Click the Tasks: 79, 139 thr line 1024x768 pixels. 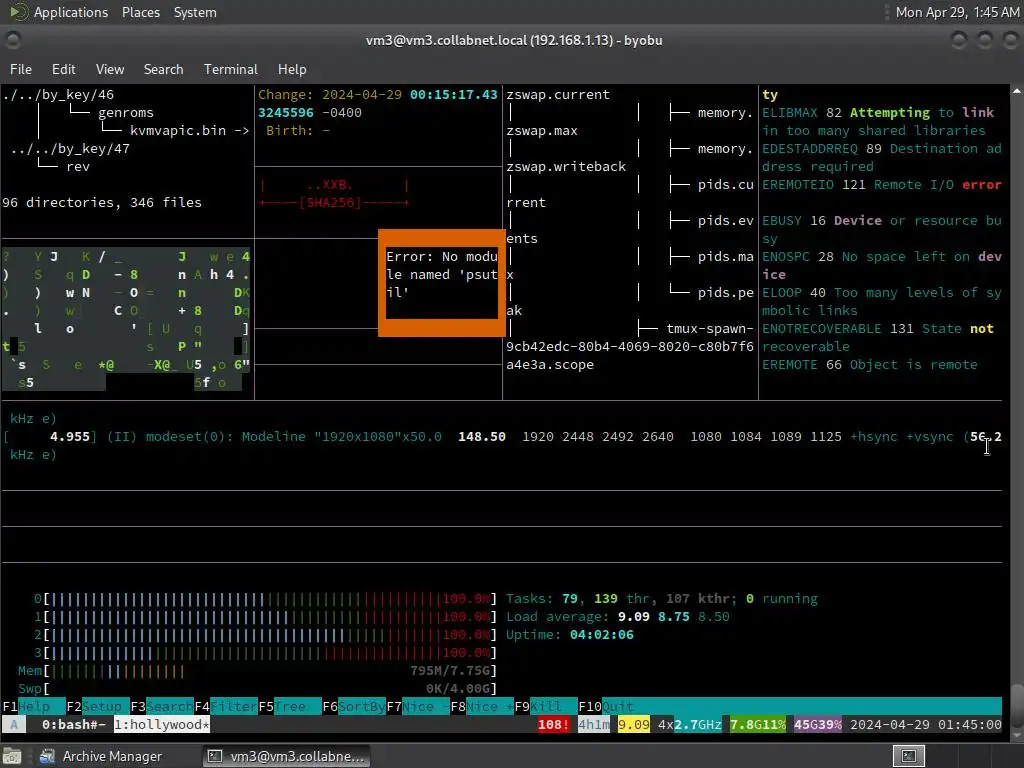pyautogui.click(x=662, y=599)
